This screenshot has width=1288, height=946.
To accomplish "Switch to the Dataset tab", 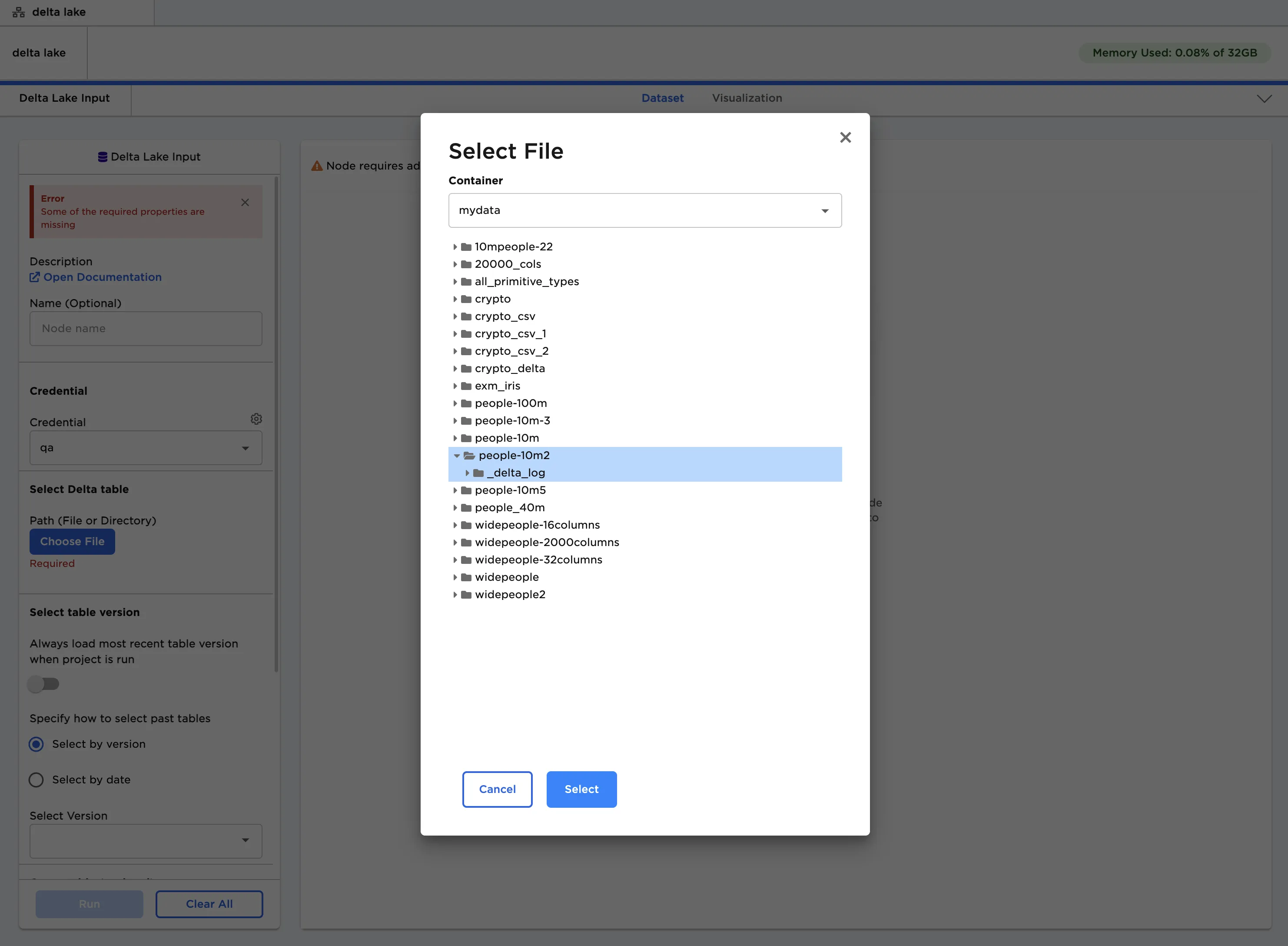I will (662, 98).
